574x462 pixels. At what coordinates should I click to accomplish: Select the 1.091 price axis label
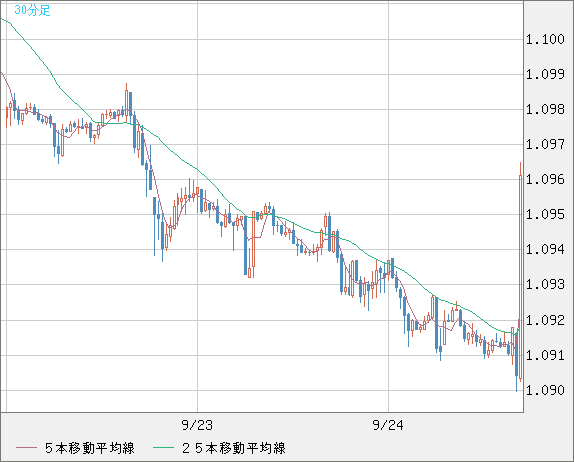pos(545,355)
